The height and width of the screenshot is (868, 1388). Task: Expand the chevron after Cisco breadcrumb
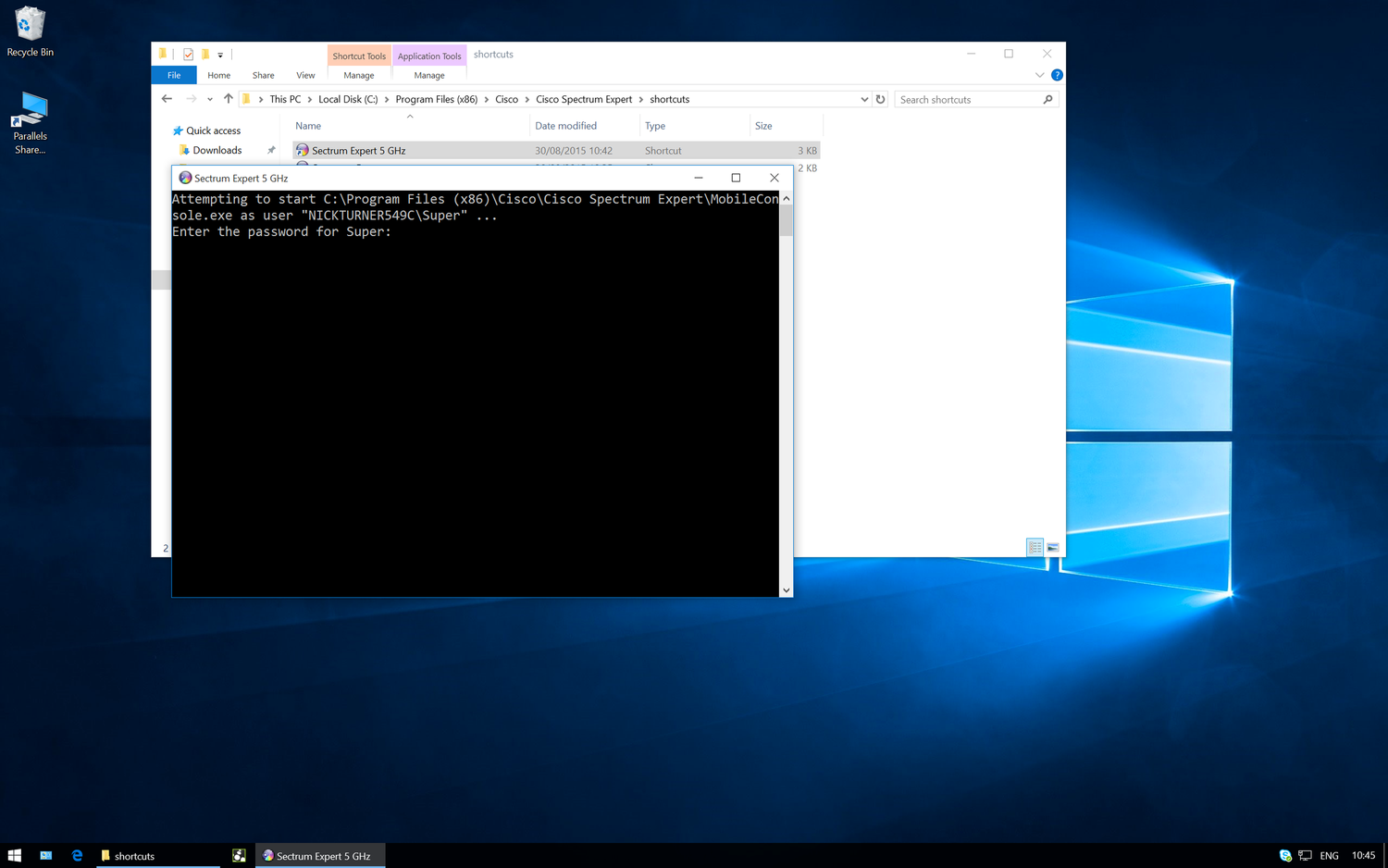click(527, 99)
